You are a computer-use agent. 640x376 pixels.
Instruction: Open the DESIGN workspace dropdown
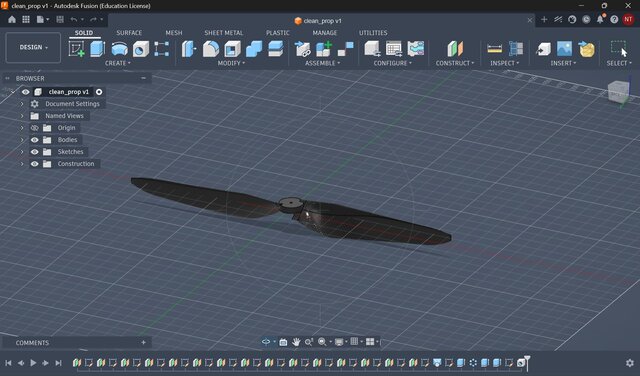coord(33,47)
